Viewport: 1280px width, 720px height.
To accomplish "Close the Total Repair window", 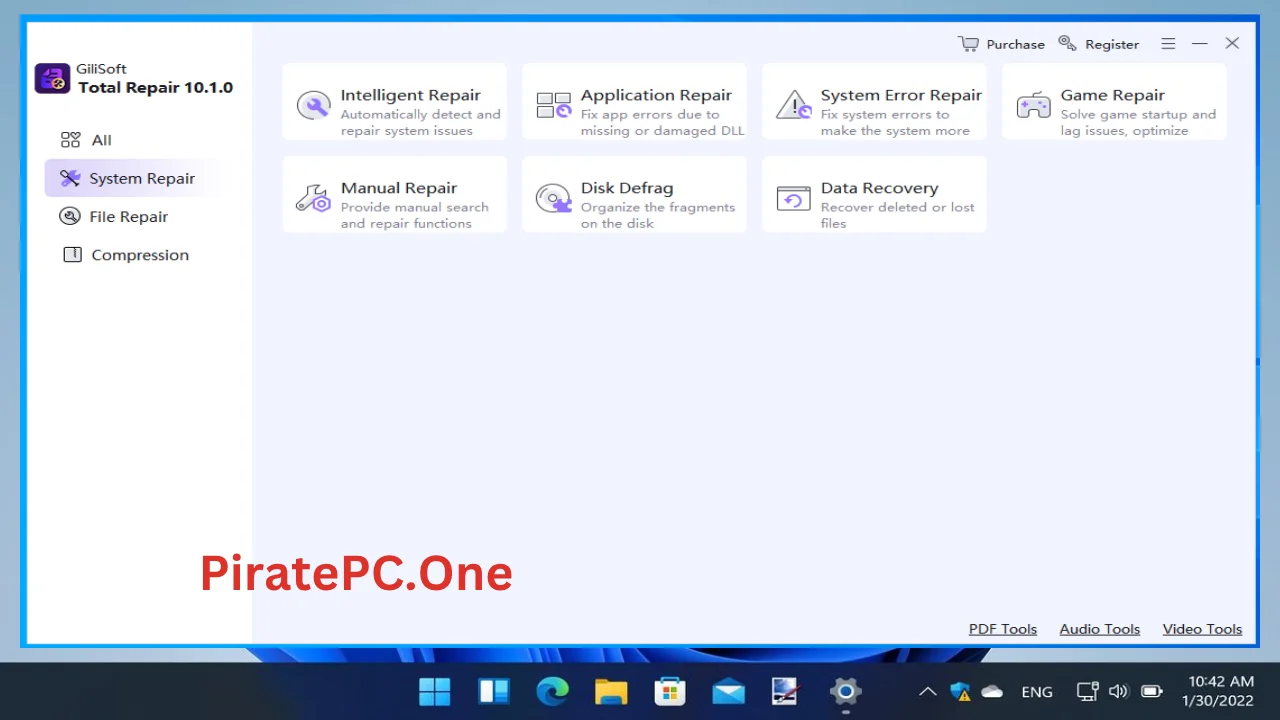I will 1232,43.
